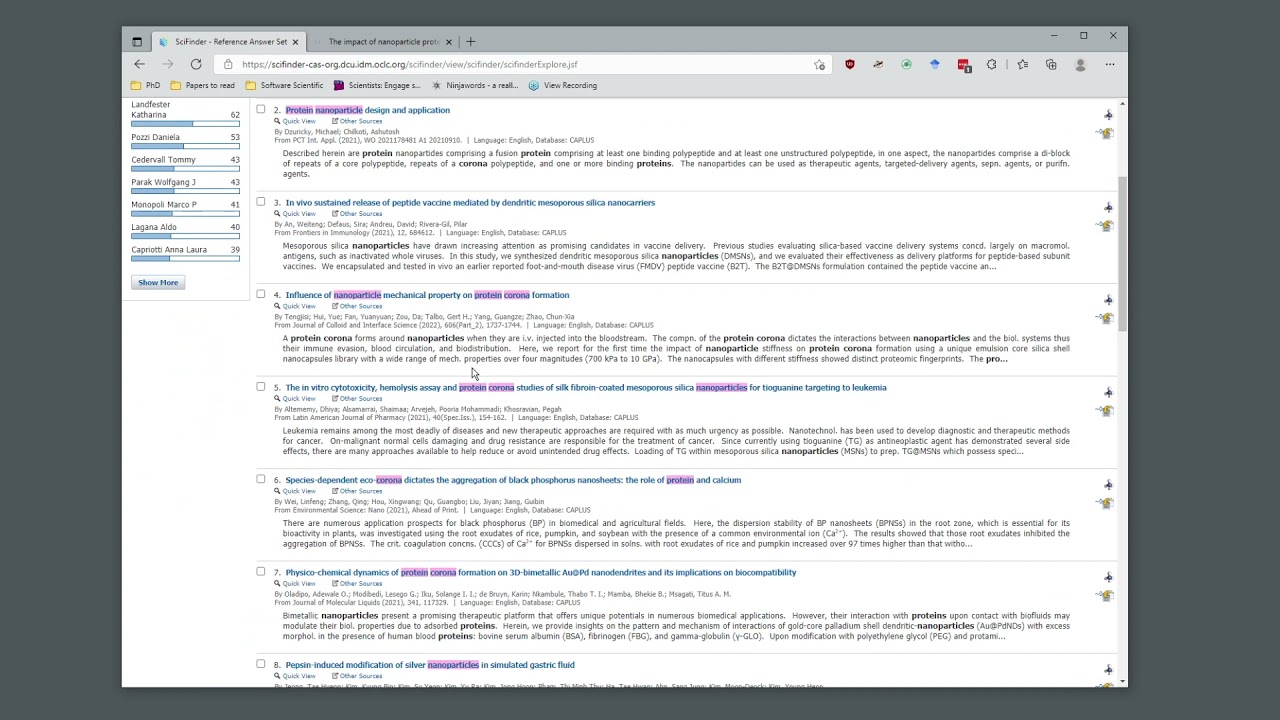Viewport: 1280px width, 720px height.
Task: Open the browser Extensions puzzle icon
Action: 992,64
